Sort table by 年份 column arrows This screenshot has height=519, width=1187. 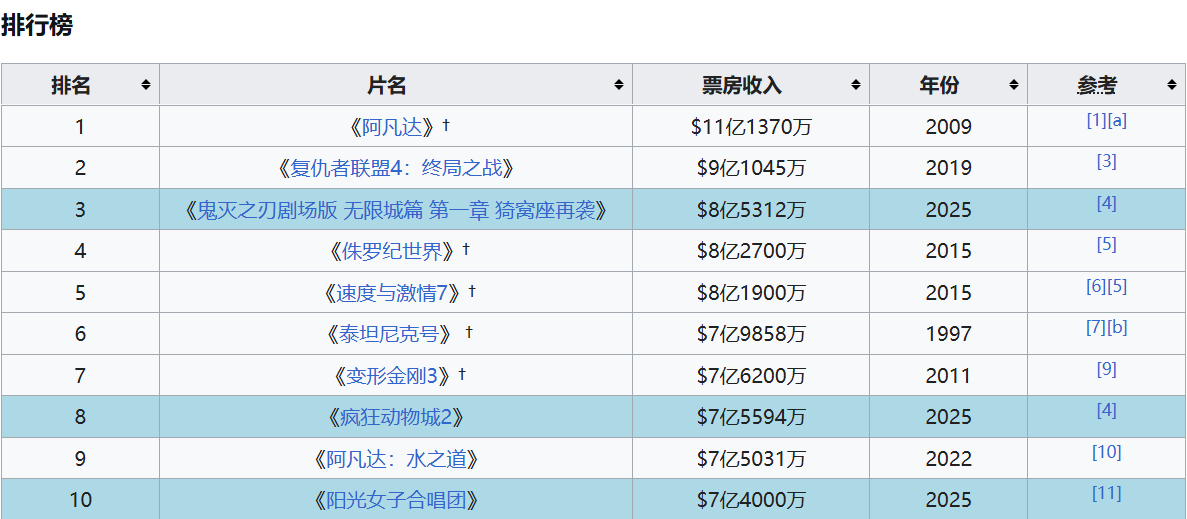[1014, 85]
